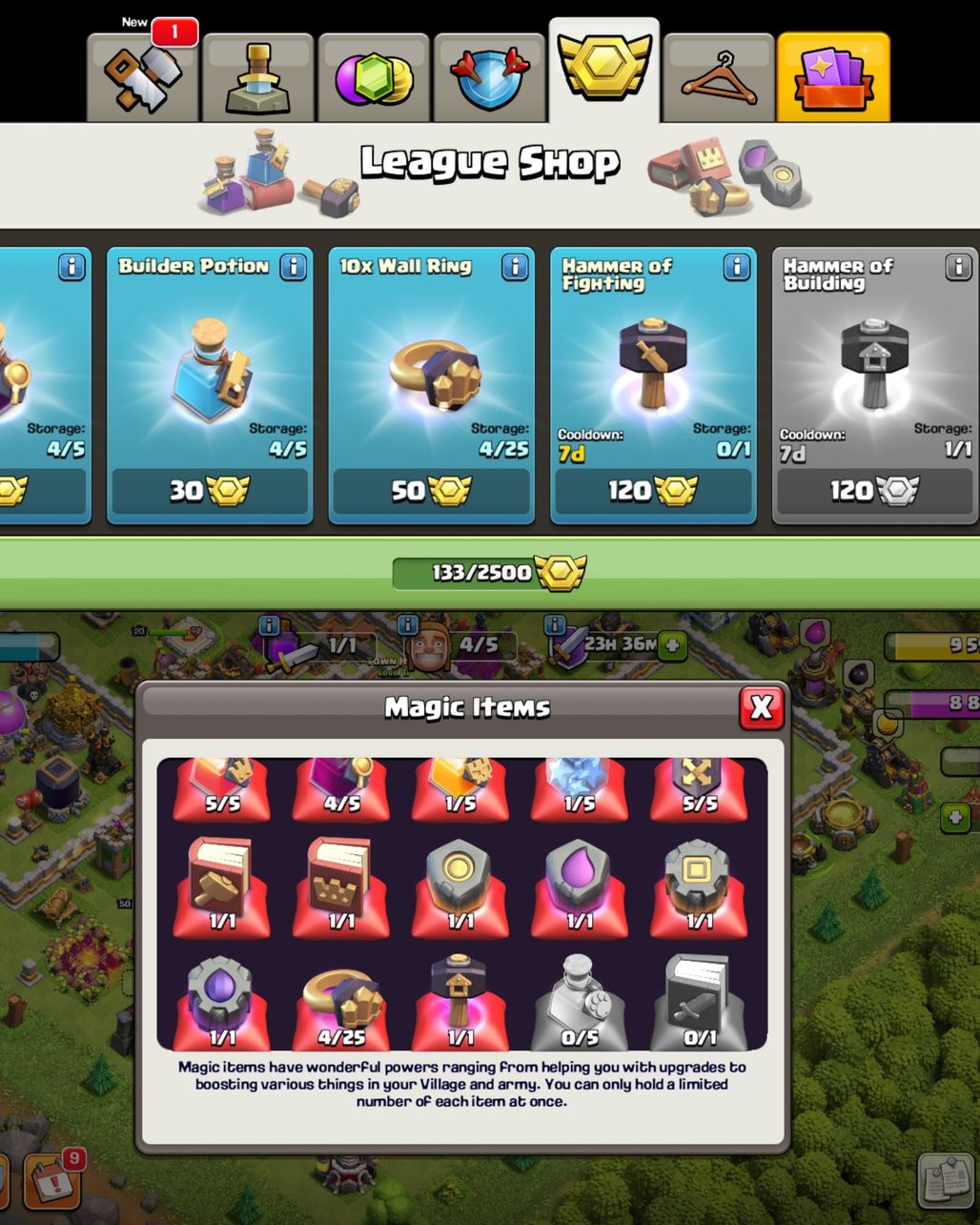Open the purple star cards tab

833,77
